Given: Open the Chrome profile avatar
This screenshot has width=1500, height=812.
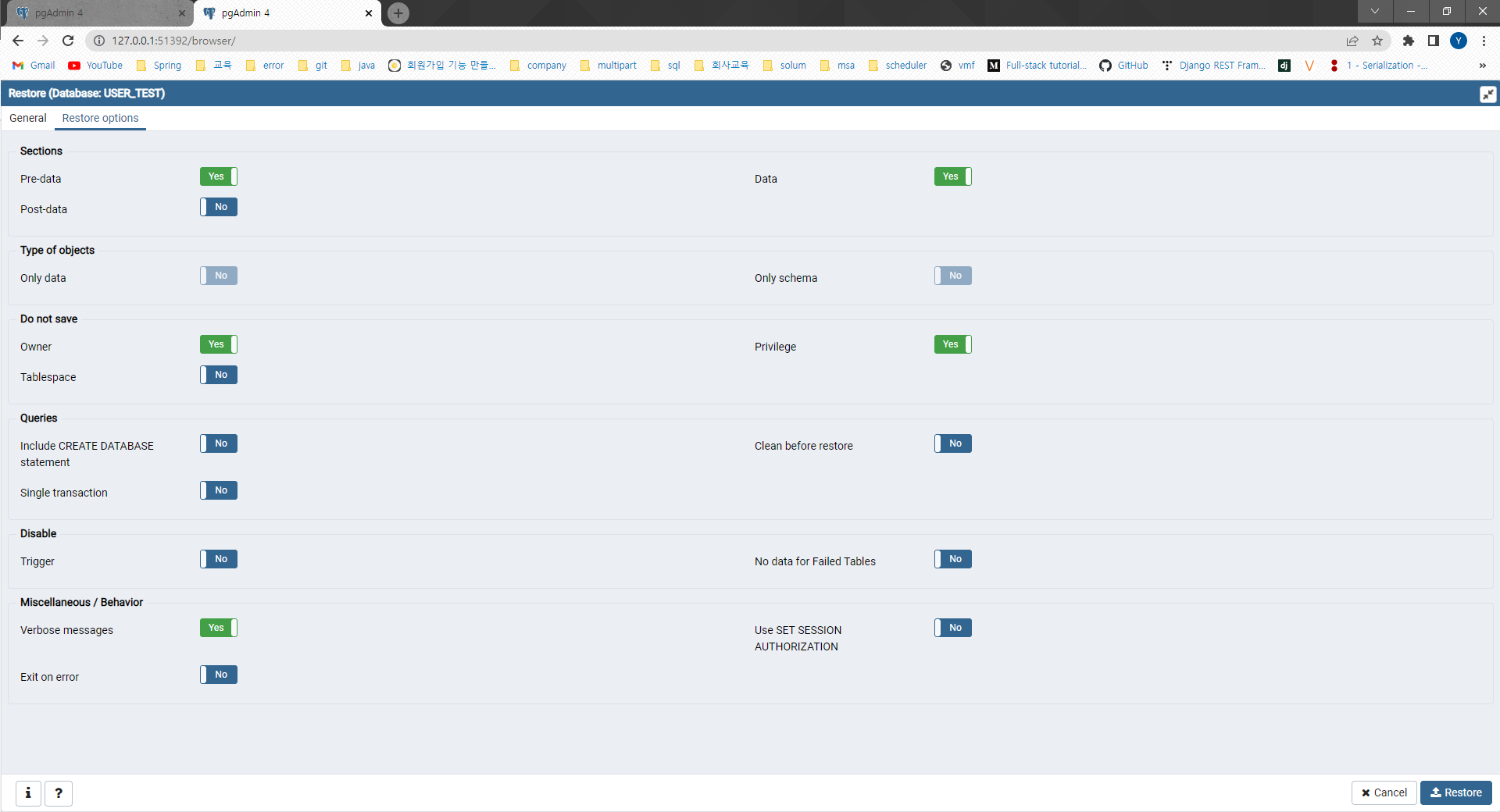Looking at the screenshot, I should pyautogui.click(x=1459, y=41).
